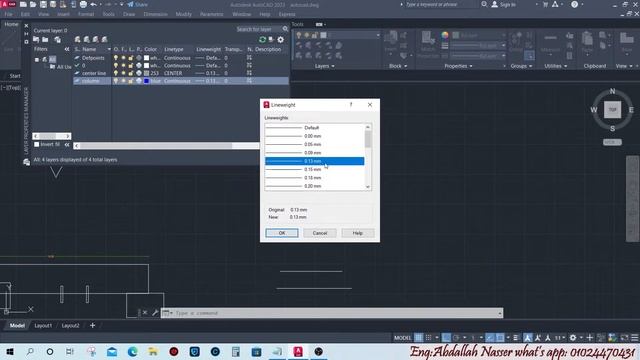
Task: Click Sign In in the title bar
Action: coord(503,4)
